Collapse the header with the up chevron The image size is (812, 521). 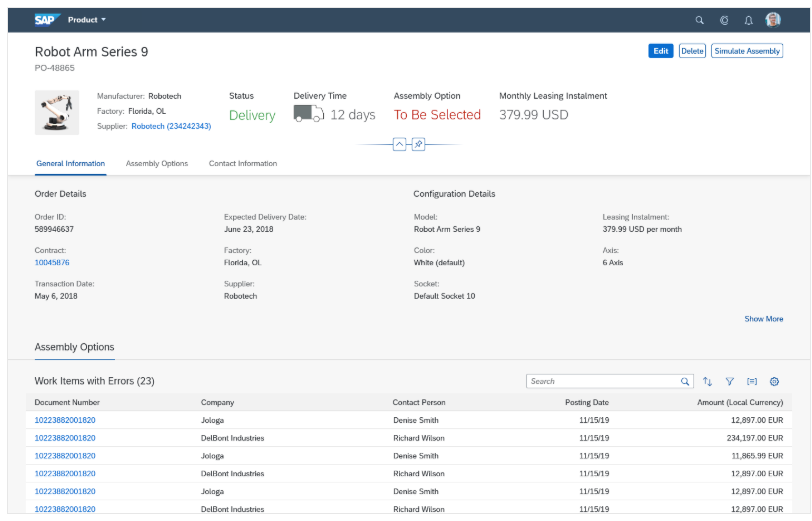399,144
